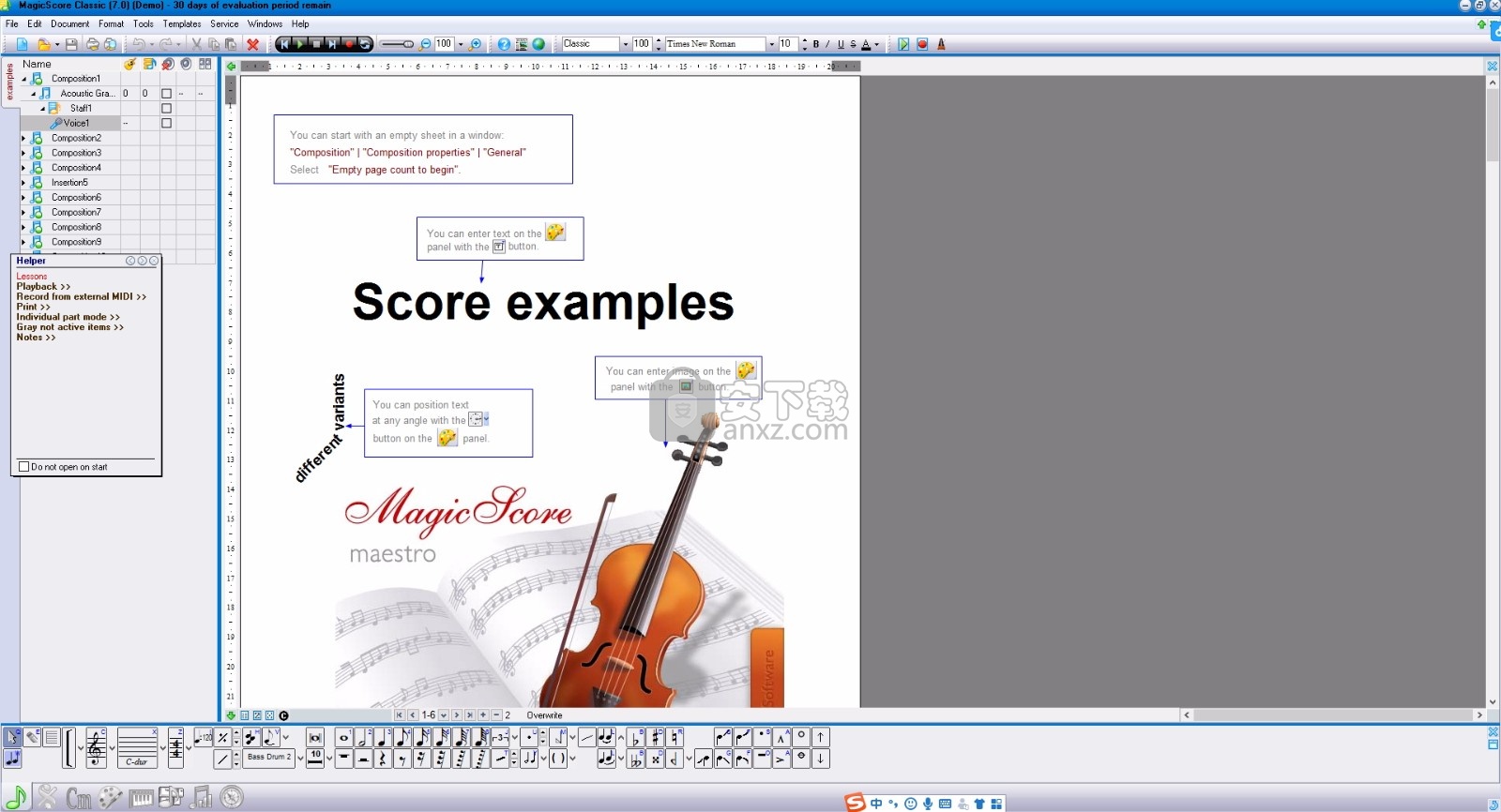The width and height of the screenshot is (1501, 812).
Task: Expand the Insertion5 tree node
Action: [24, 183]
